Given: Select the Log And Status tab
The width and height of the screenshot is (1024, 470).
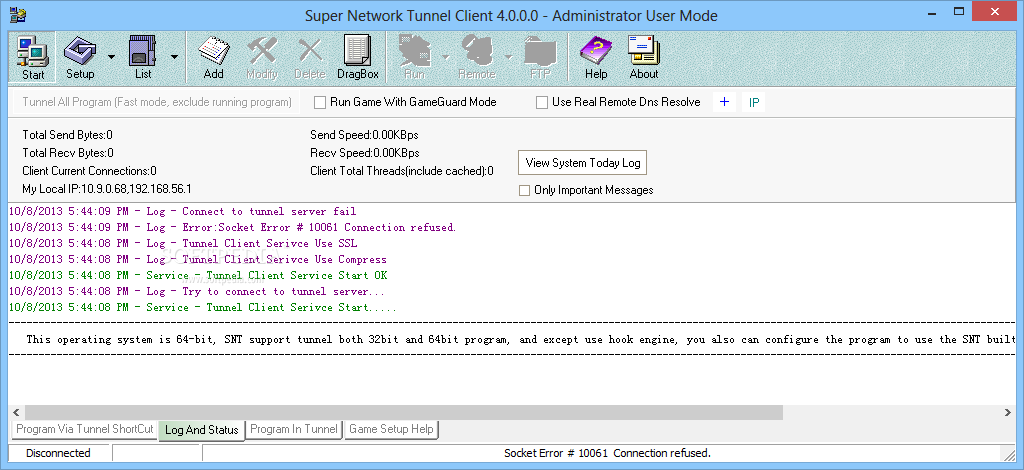Looking at the screenshot, I should (202, 430).
